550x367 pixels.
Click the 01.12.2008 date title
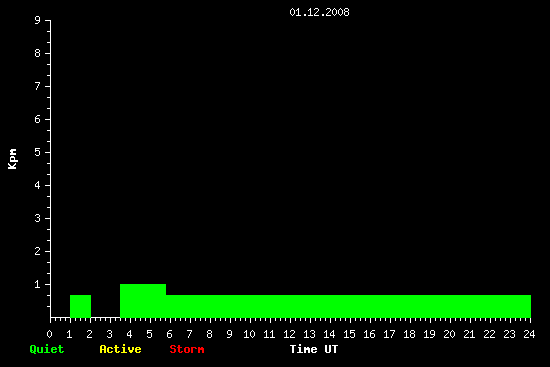[x=319, y=12]
